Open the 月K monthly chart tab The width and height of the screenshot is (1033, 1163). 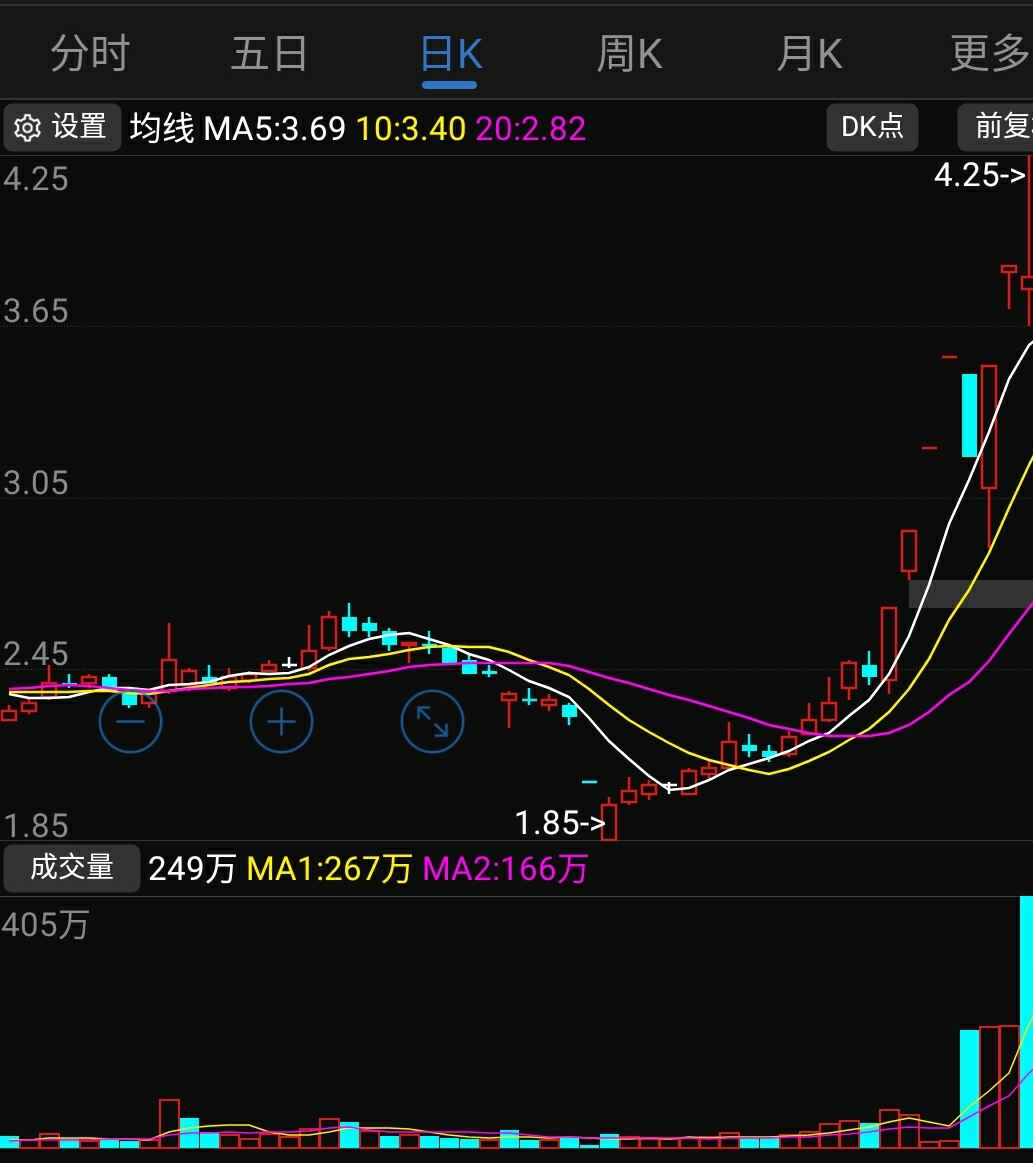(x=809, y=54)
